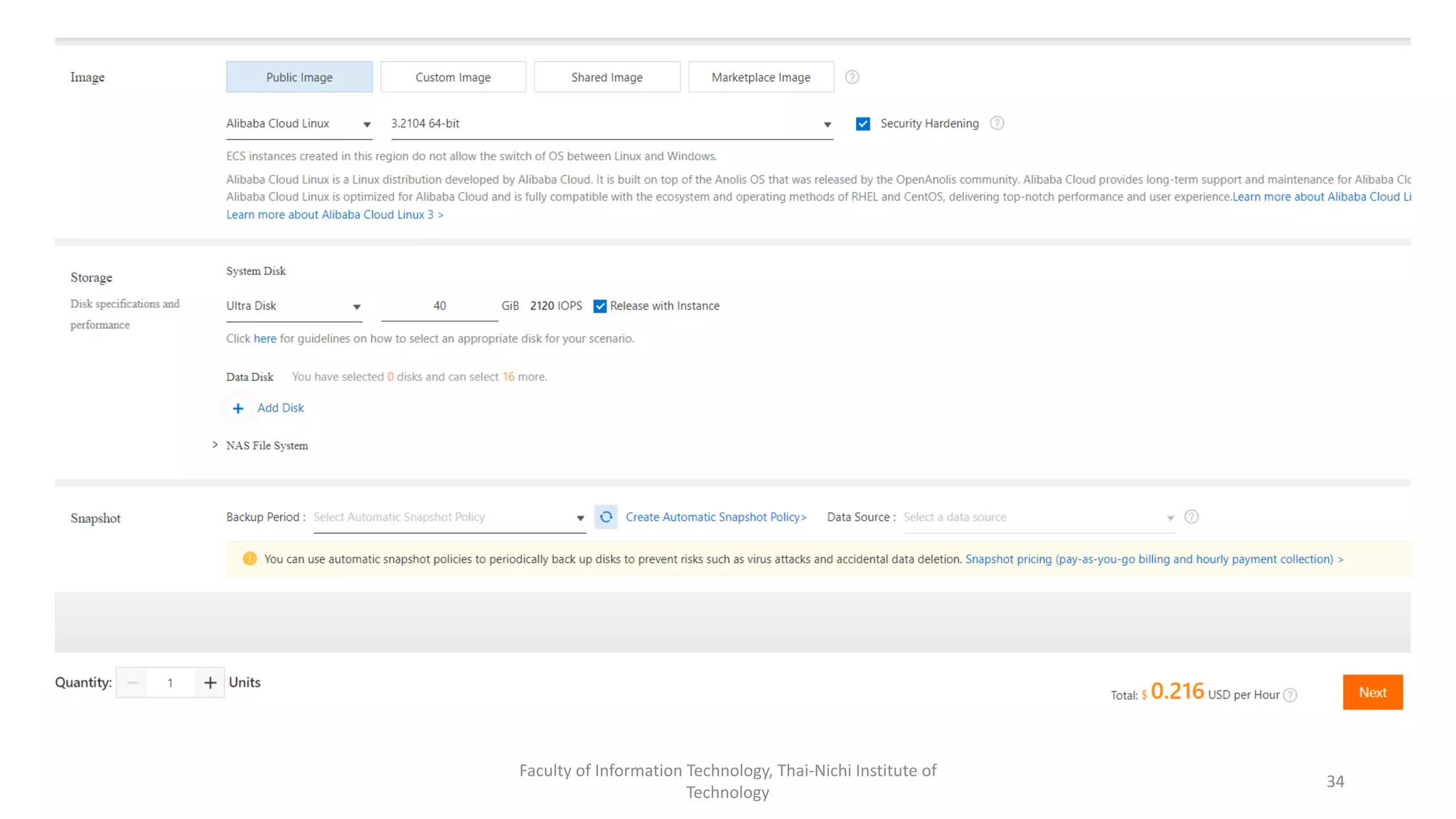The height and width of the screenshot is (819, 1456).
Task: Open Create Automatic Snapshot Policy link
Action: coord(716,517)
